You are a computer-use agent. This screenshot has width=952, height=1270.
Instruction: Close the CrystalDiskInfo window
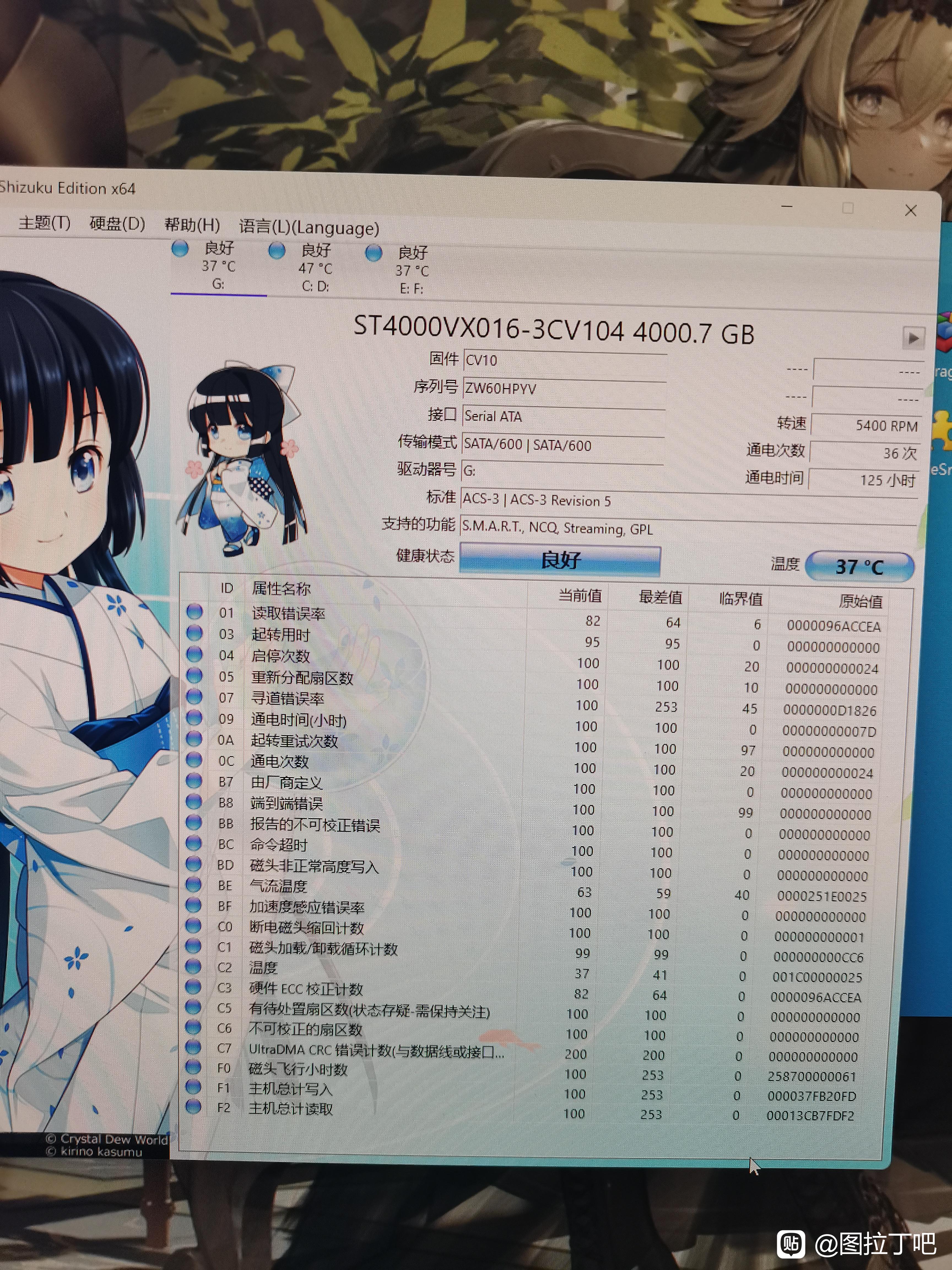tap(911, 211)
